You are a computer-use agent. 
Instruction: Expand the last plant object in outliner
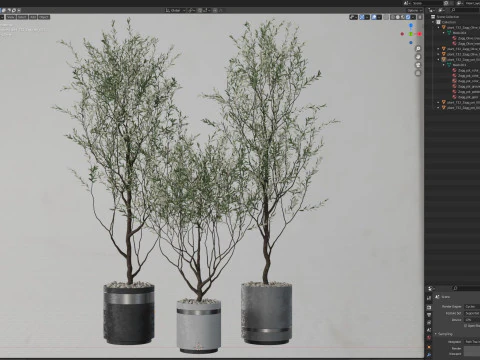(439, 108)
